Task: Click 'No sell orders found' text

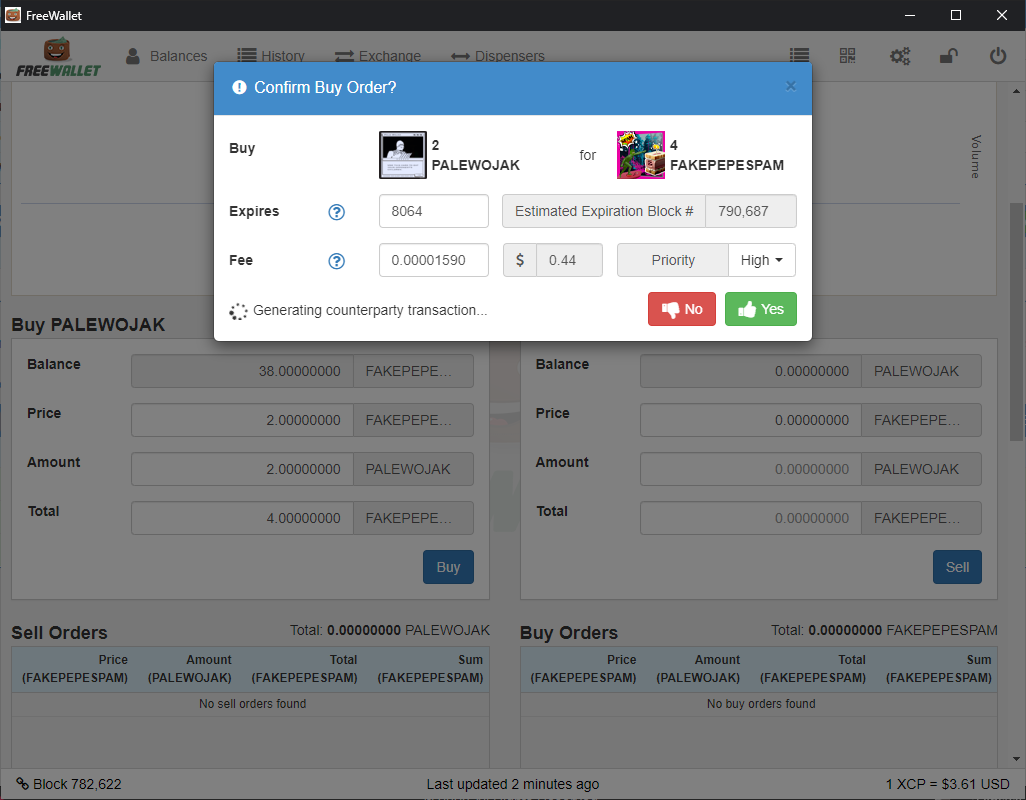Action: point(253,704)
